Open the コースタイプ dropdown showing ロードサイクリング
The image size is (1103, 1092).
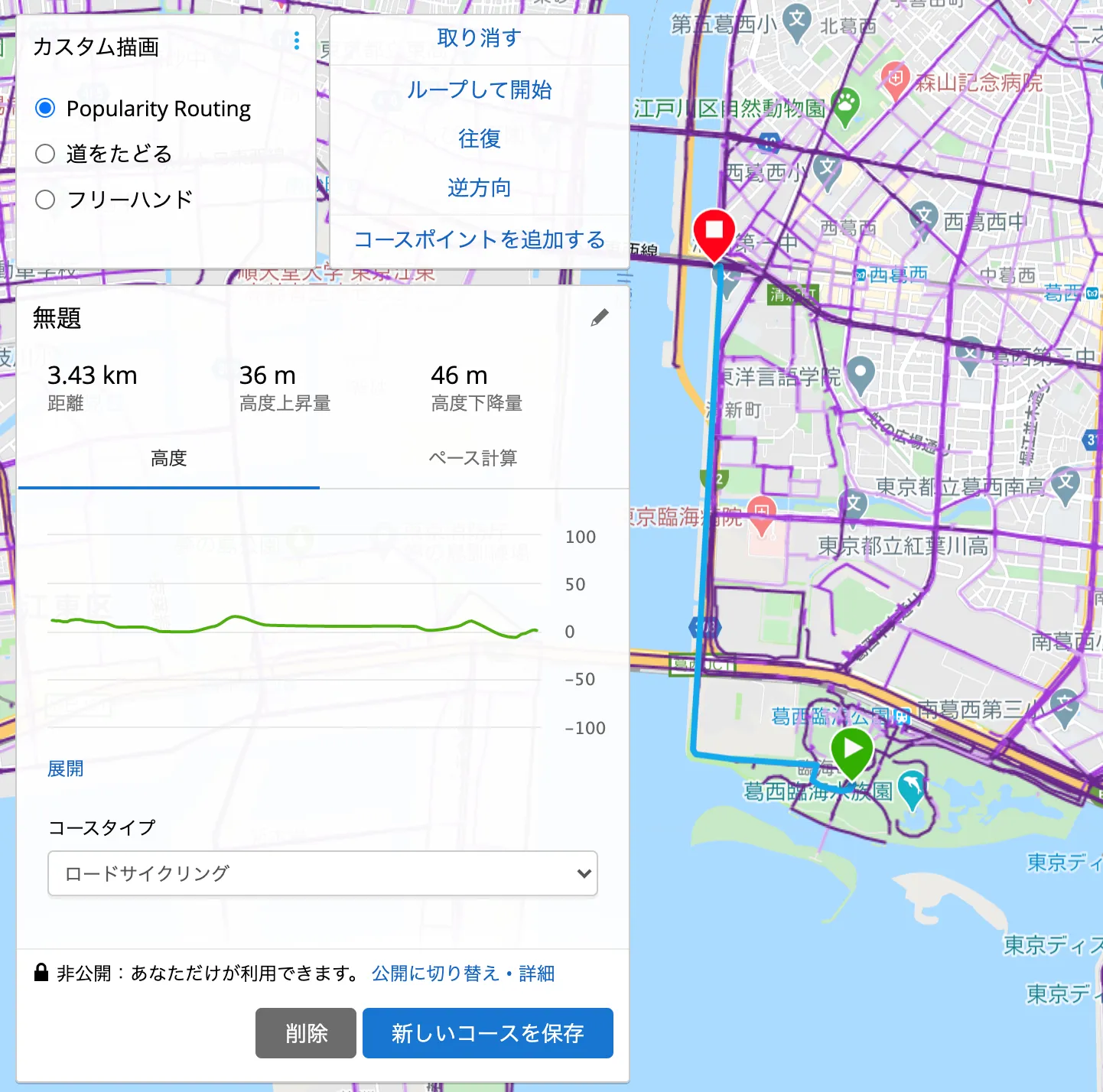pos(322,873)
